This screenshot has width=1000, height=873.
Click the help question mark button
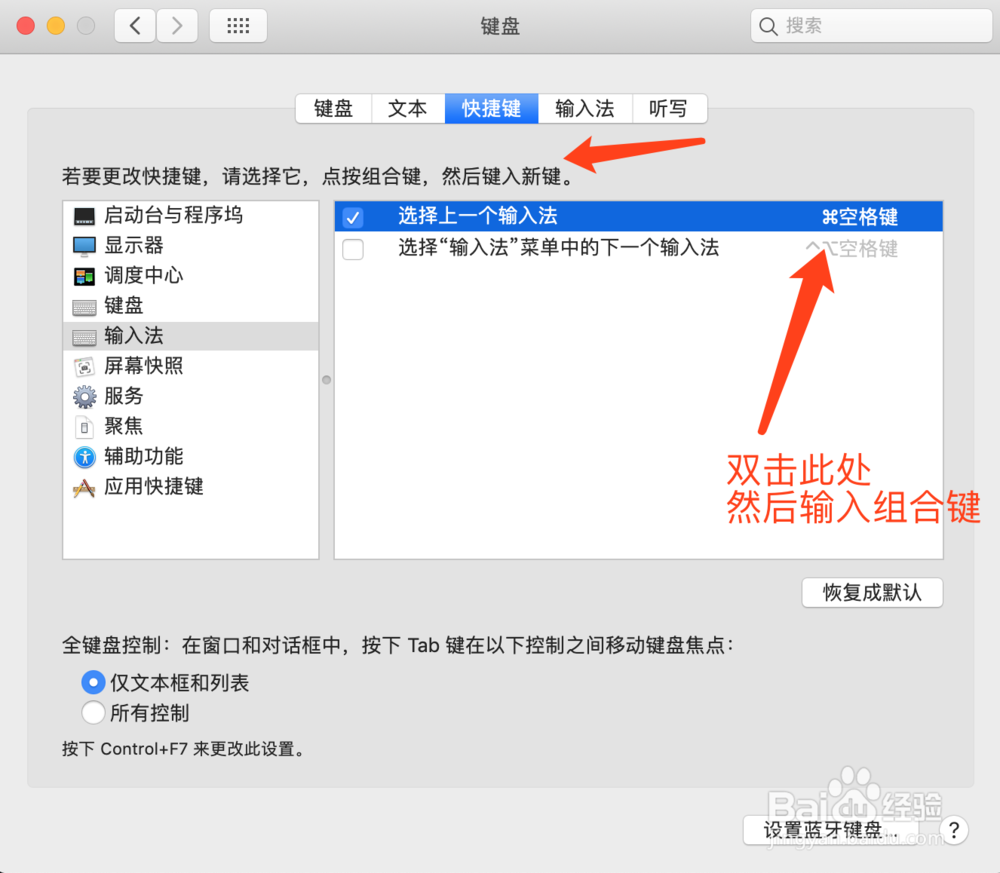click(x=953, y=830)
